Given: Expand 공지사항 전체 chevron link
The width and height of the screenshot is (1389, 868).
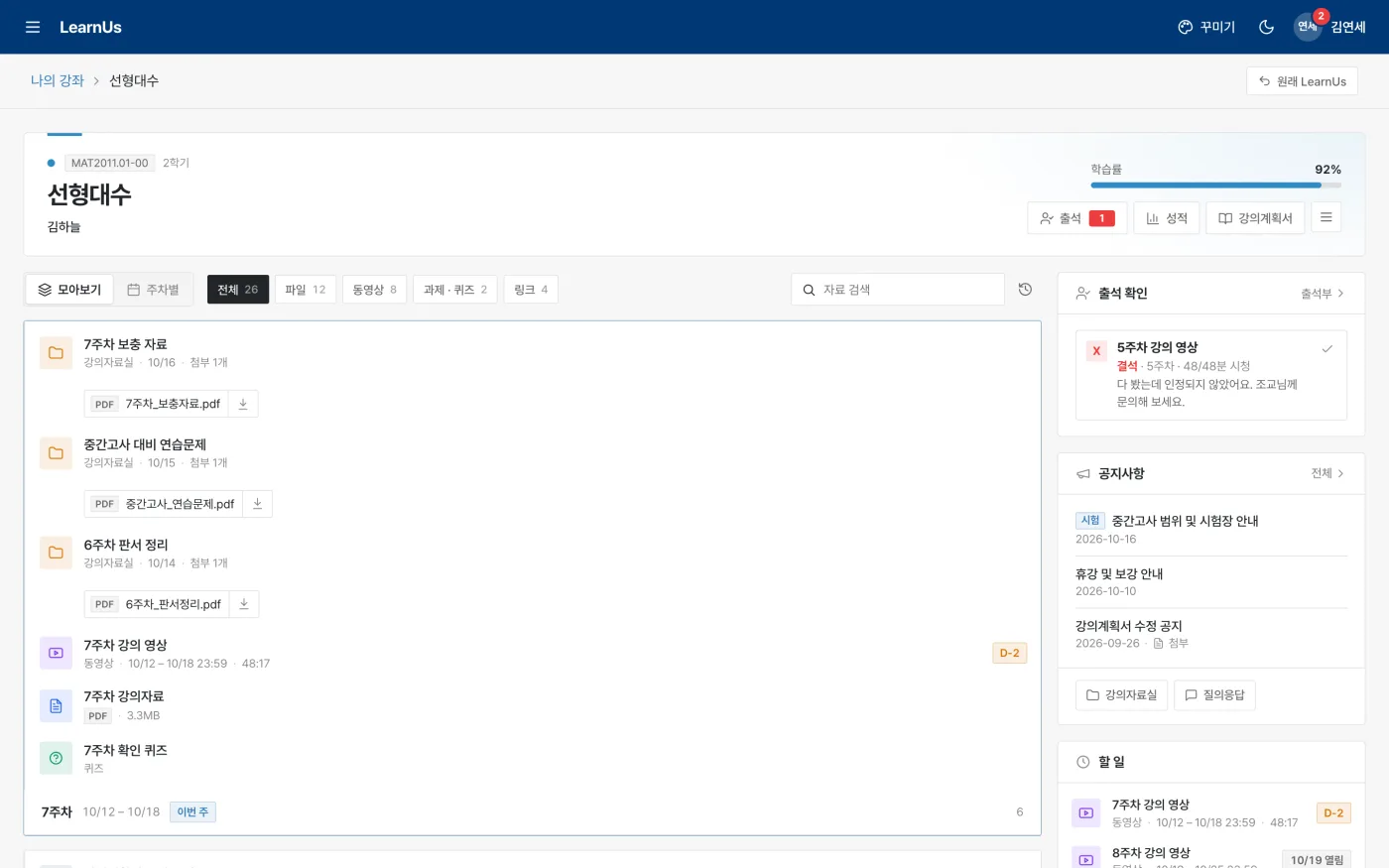Looking at the screenshot, I should point(1327,473).
